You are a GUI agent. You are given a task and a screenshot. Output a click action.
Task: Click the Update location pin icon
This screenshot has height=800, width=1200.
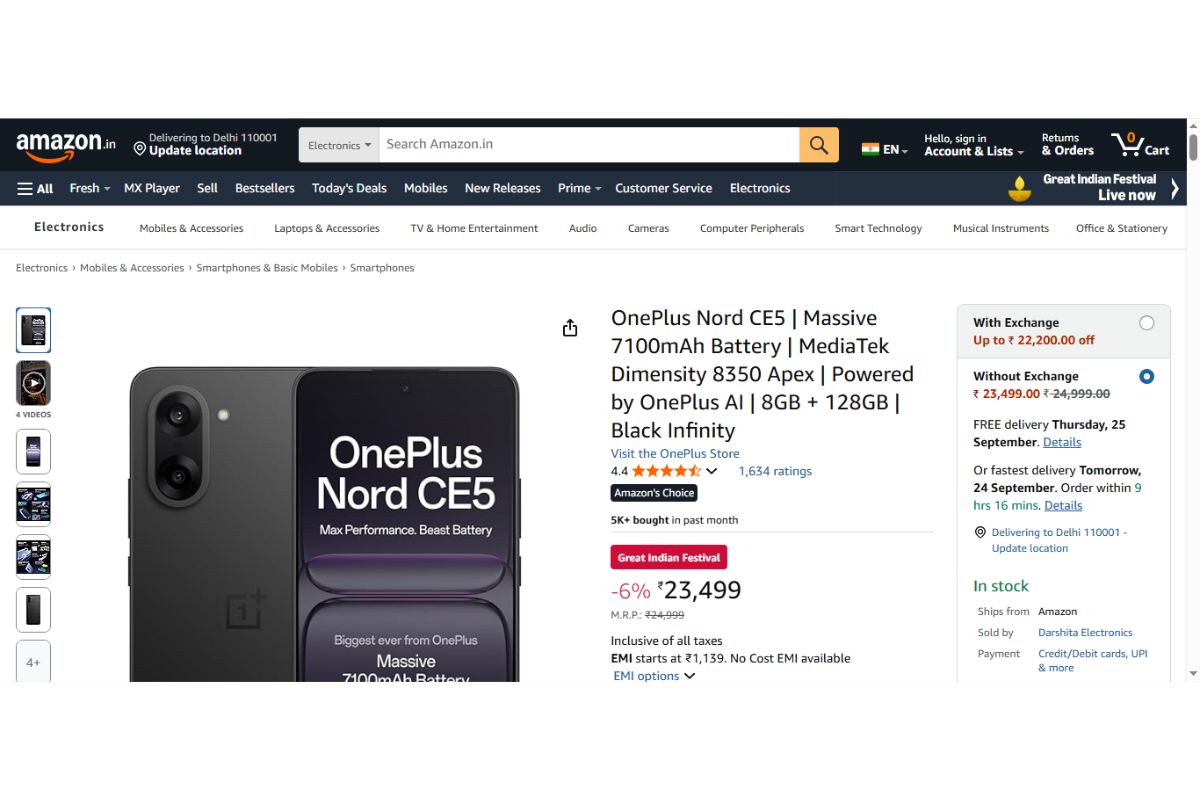(x=139, y=148)
